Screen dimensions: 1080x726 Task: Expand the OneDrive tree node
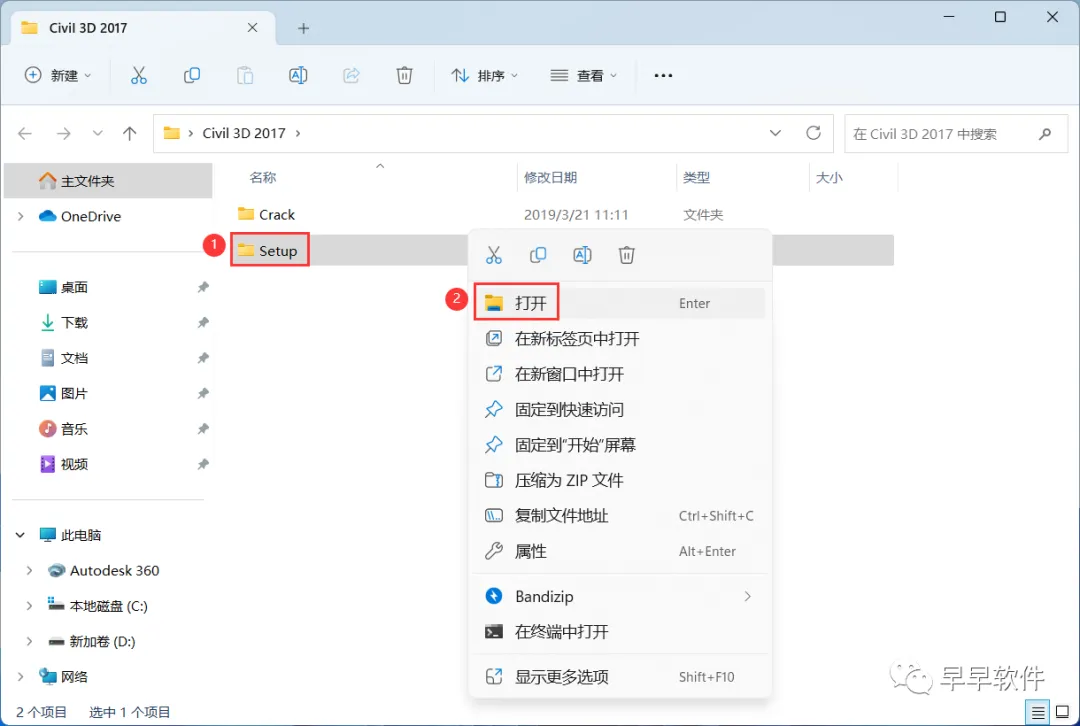[x=21, y=216]
